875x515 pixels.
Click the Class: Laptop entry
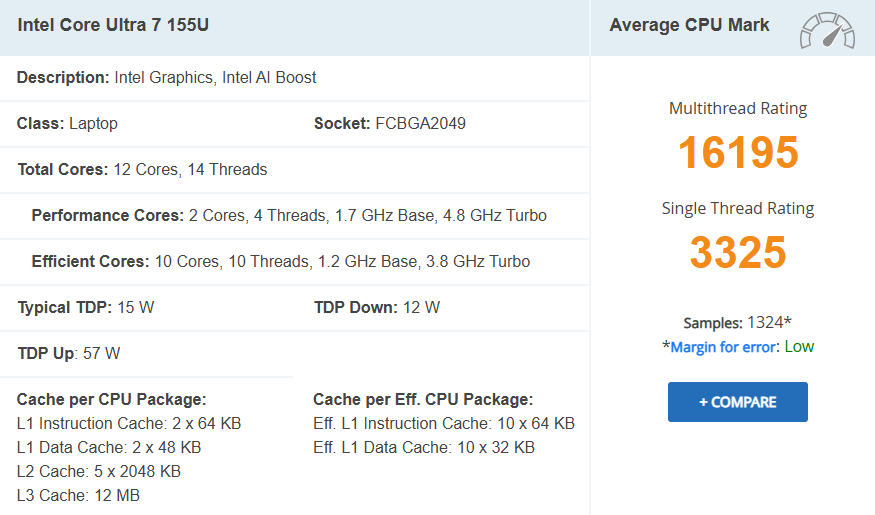67,123
